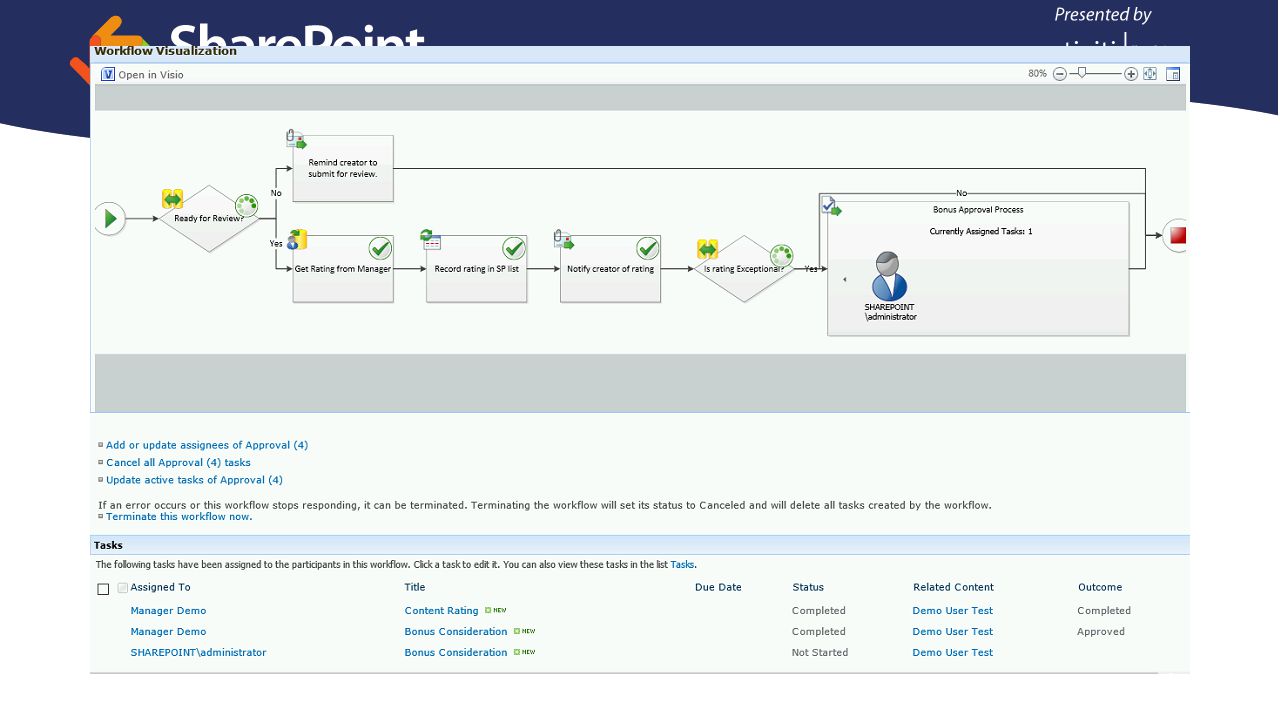Click the shape info pane icon
Screen dimensions: 1280x720
click(x=1173, y=74)
